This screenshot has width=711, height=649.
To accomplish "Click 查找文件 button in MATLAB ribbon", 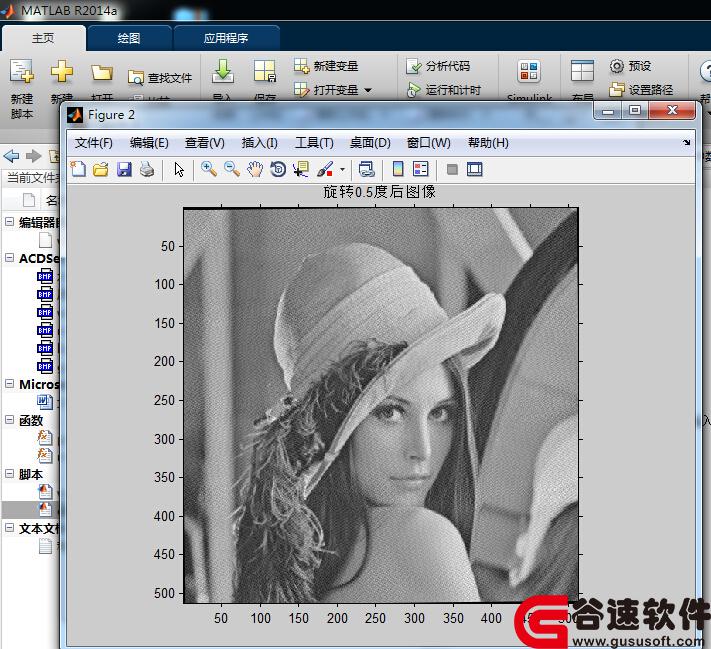I will (160, 78).
